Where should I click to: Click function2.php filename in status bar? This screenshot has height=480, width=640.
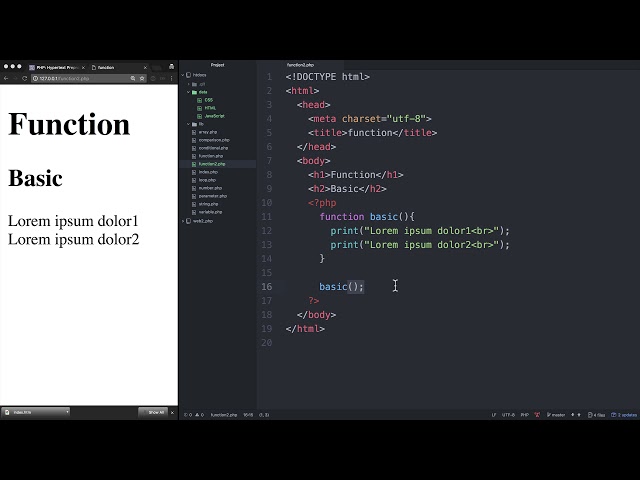click(224, 415)
